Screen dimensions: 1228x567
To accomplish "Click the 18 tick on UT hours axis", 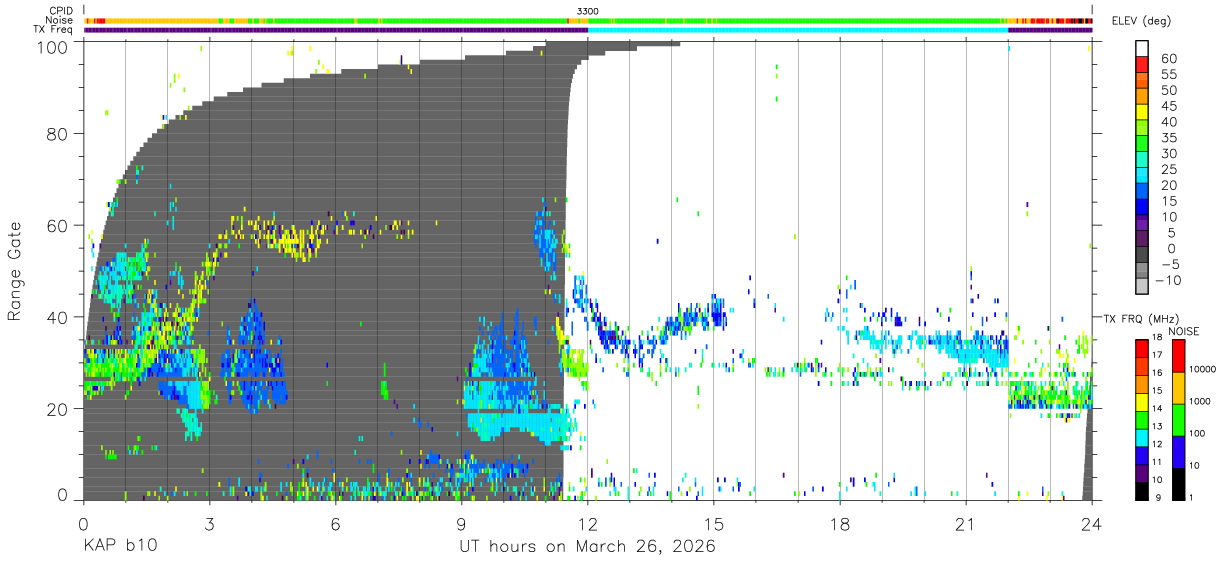I will (x=840, y=524).
